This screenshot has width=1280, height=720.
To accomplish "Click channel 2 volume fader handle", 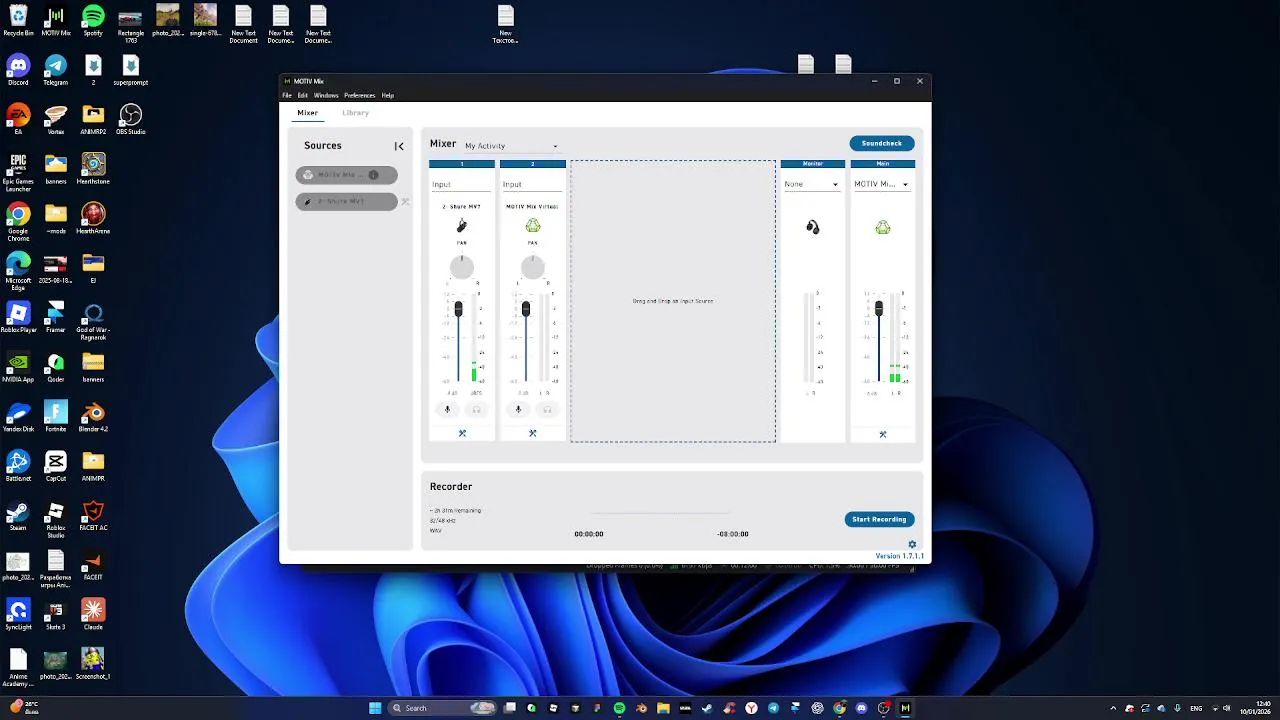I will pos(526,309).
